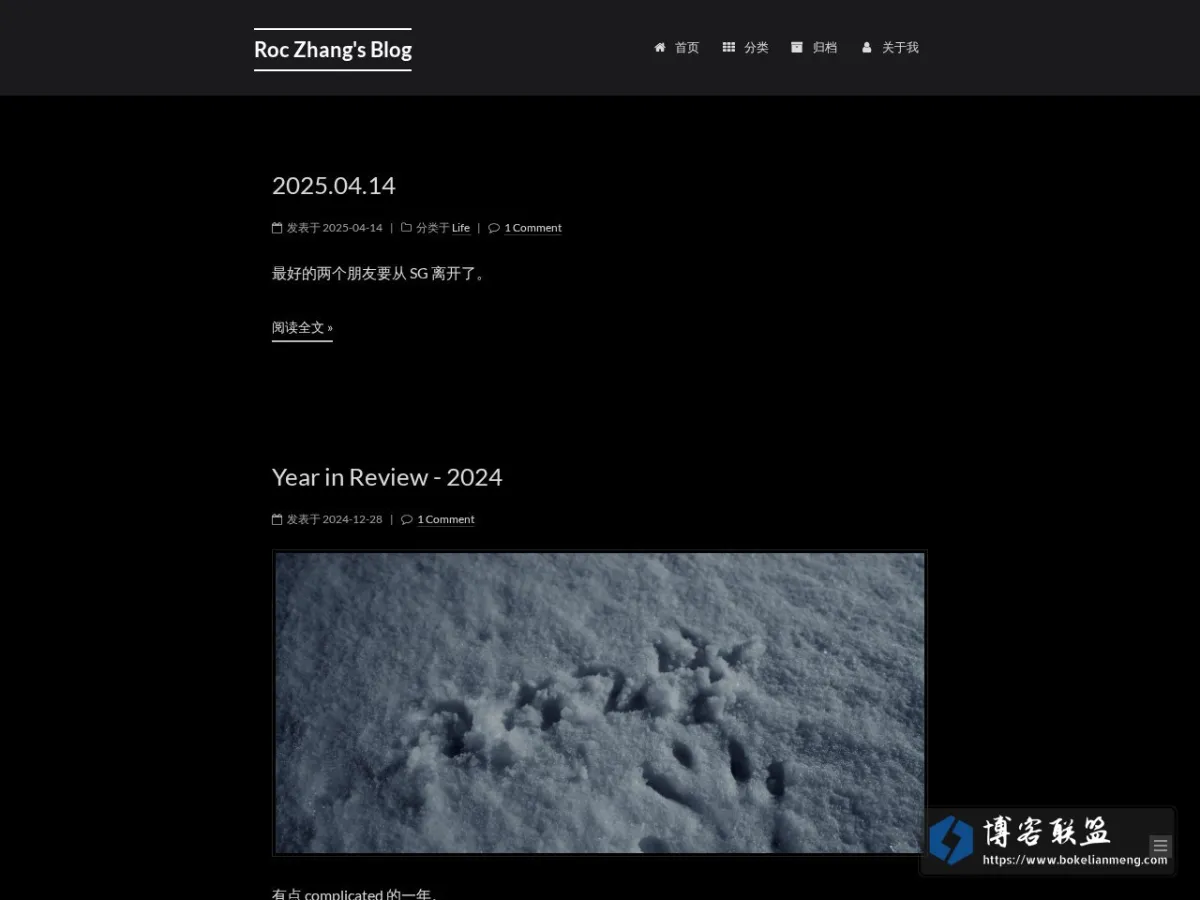Open 1 Comment link of 2025.04.14 post
This screenshot has width=1200, height=900.
click(533, 228)
